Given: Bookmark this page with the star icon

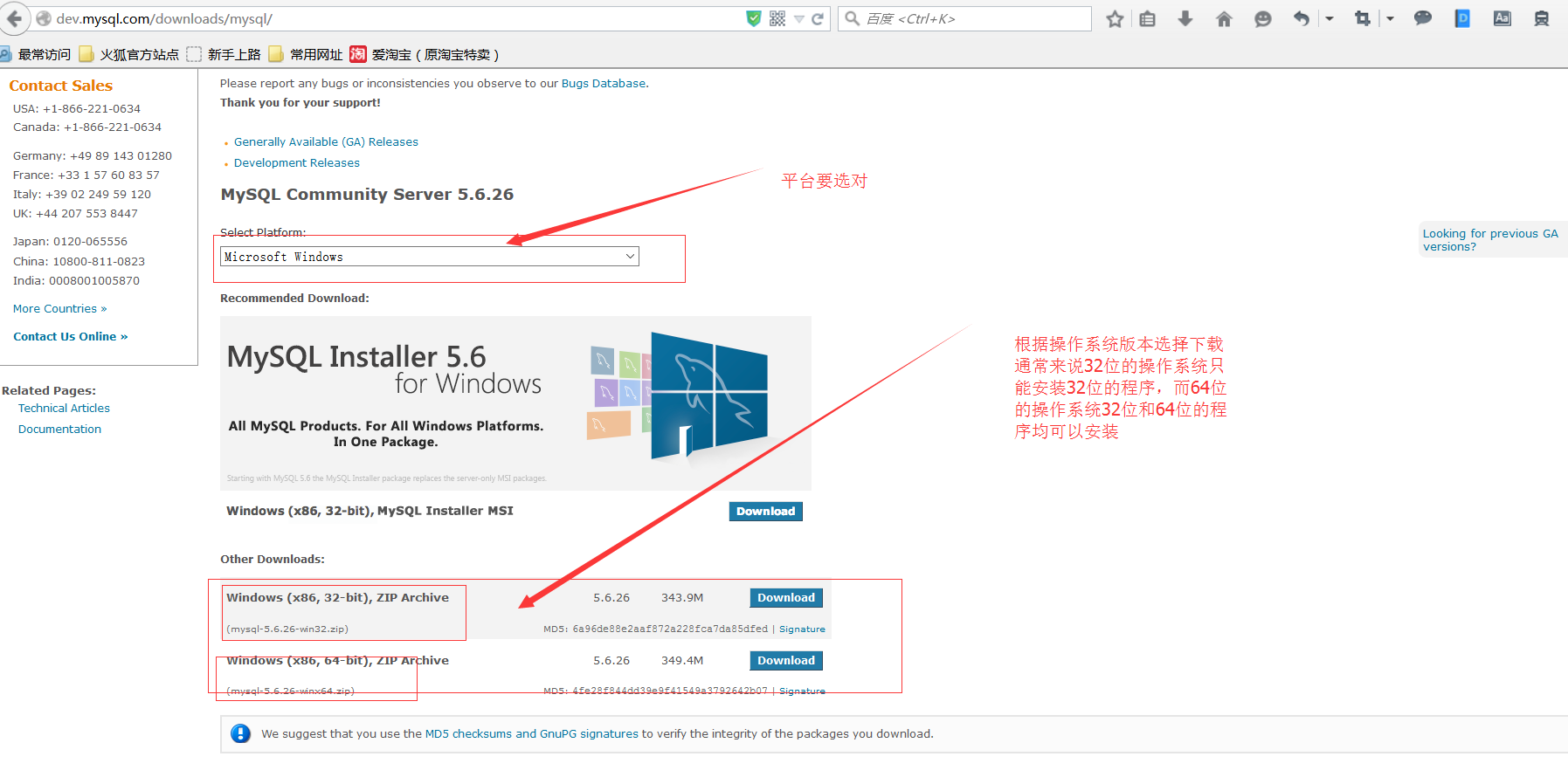Looking at the screenshot, I should [x=1115, y=18].
